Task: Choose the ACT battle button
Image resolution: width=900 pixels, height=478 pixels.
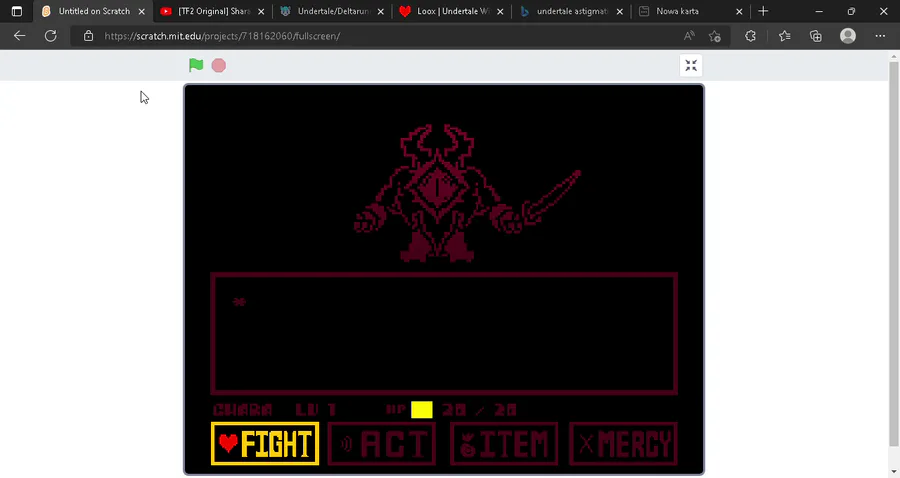Action: coord(382,444)
